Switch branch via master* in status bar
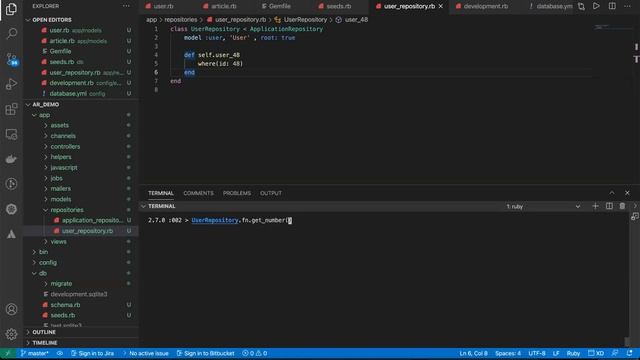 point(34,353)
